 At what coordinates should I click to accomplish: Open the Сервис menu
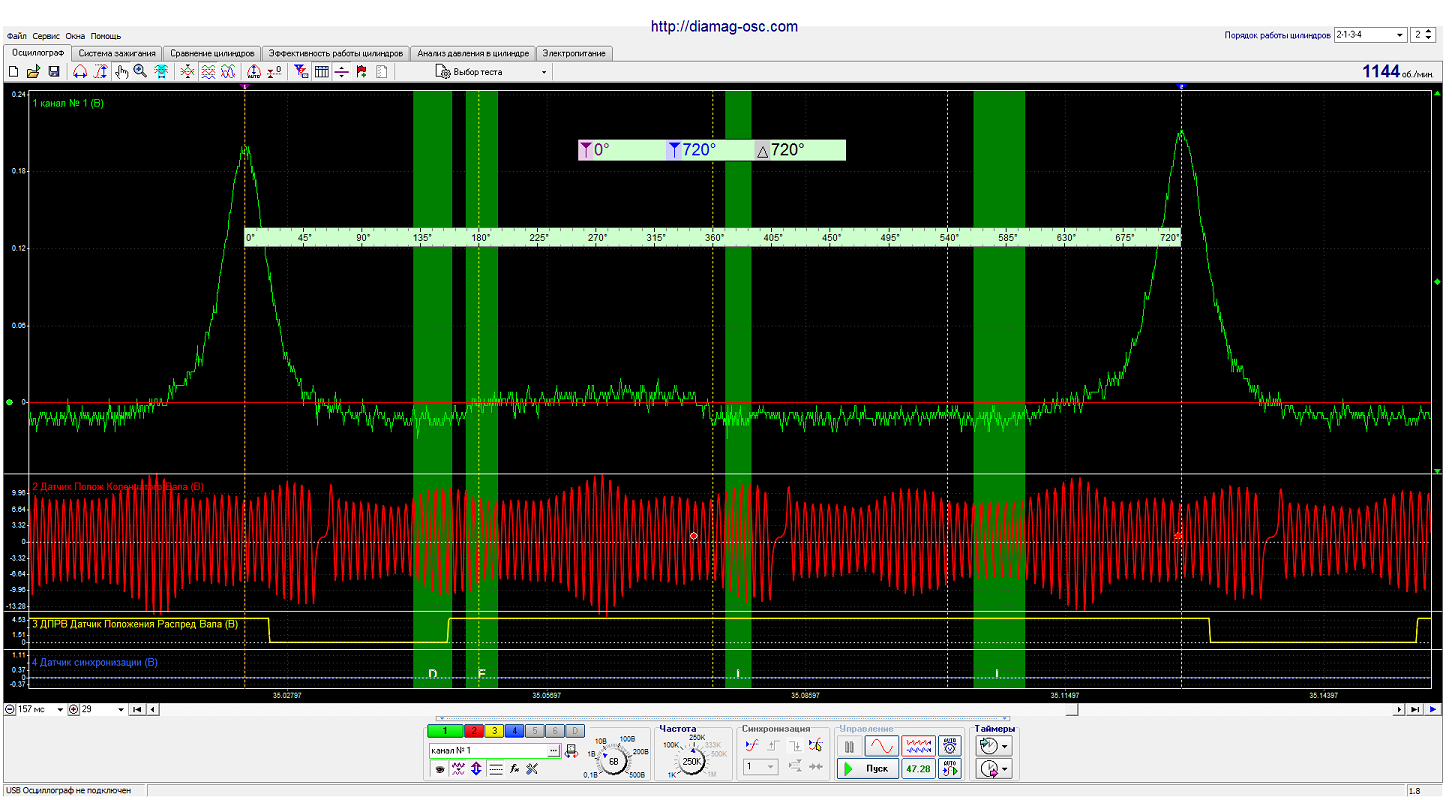tap(46, 36)
